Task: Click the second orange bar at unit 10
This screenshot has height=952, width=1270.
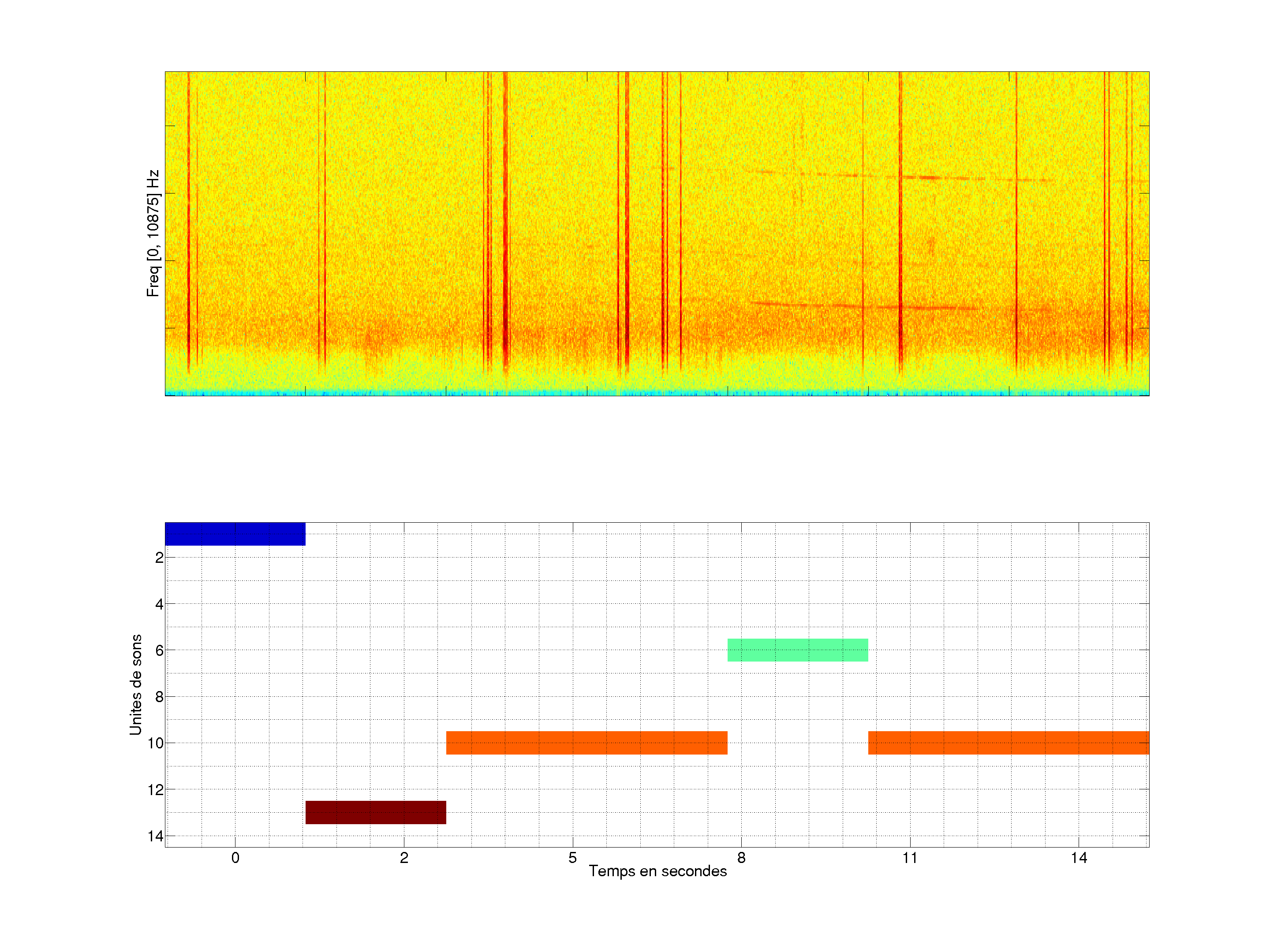Action: coord(1008,743)
